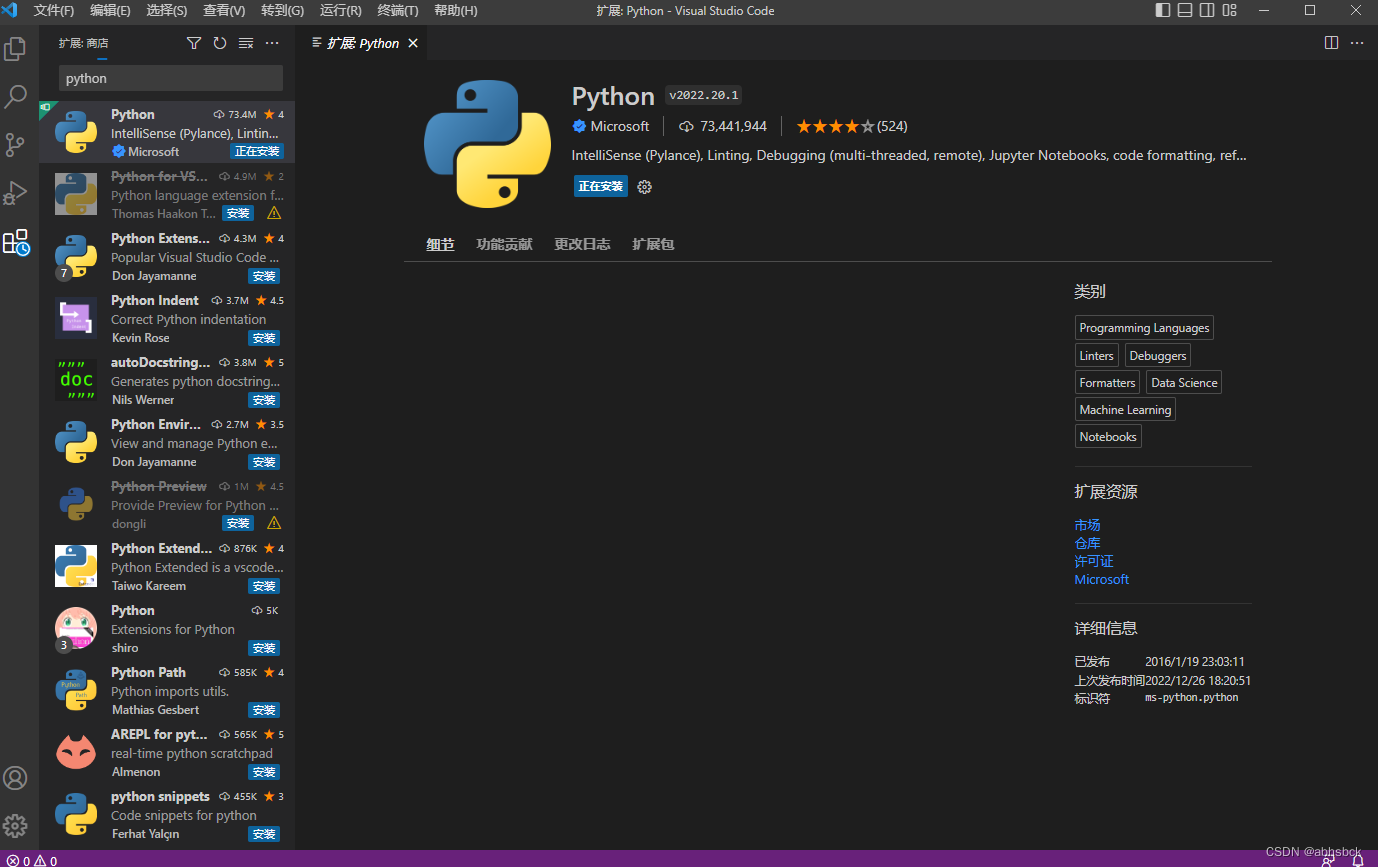
Task: Open the 市场 resource link
Action: pyautogui.click(x=1087, y=525)
